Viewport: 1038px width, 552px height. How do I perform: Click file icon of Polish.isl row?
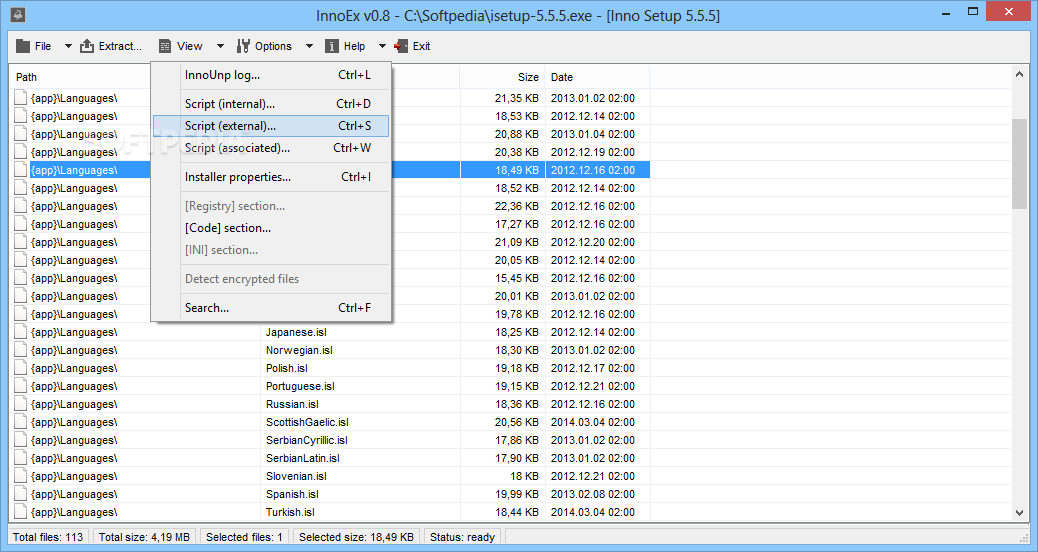pos(21,368)
